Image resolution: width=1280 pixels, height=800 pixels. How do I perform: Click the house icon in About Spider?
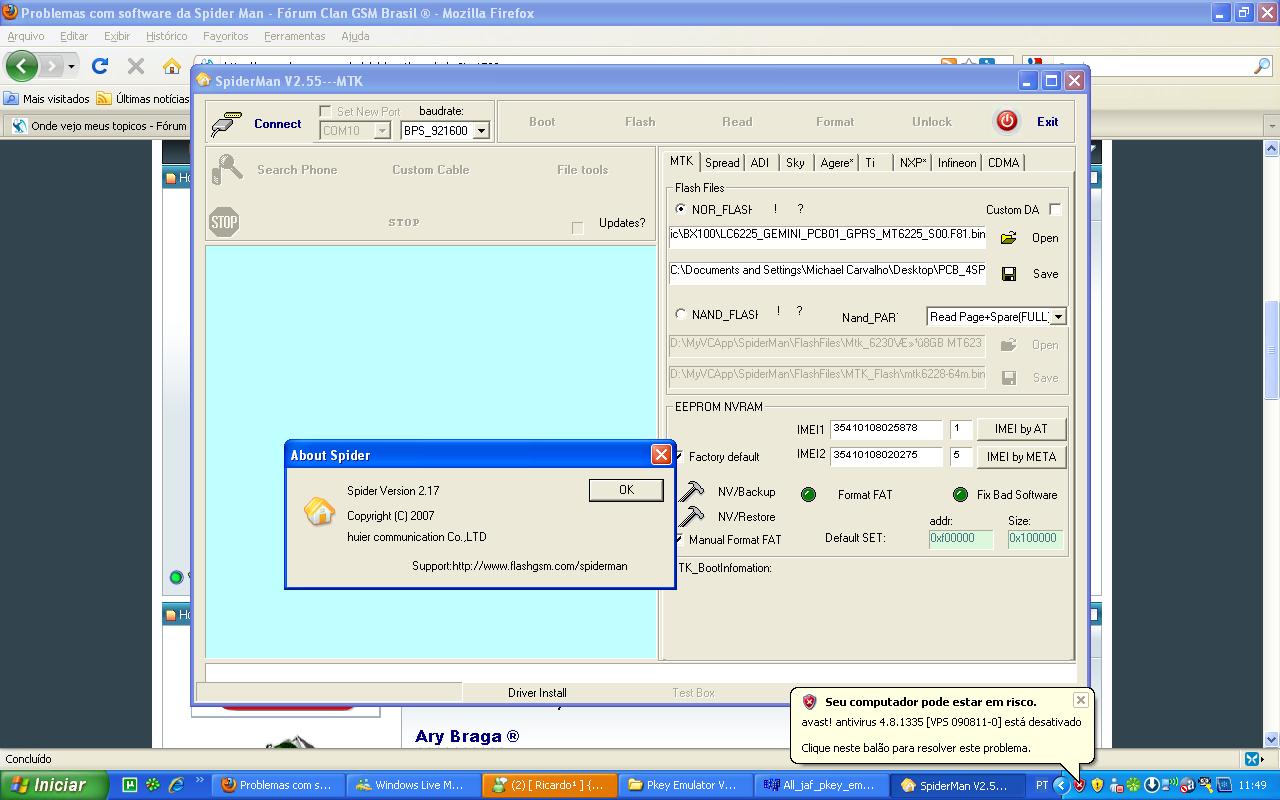(x=319, y=511)
